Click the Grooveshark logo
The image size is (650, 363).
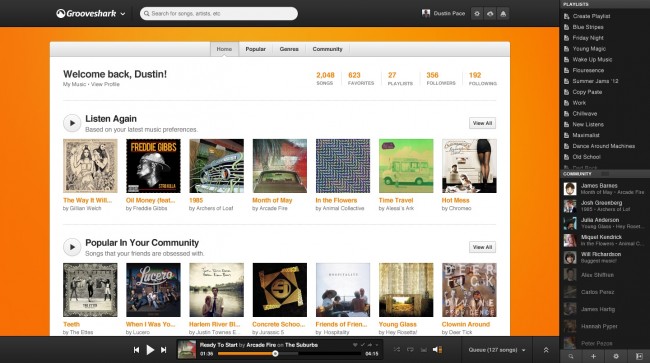click(x=86, y=14)
